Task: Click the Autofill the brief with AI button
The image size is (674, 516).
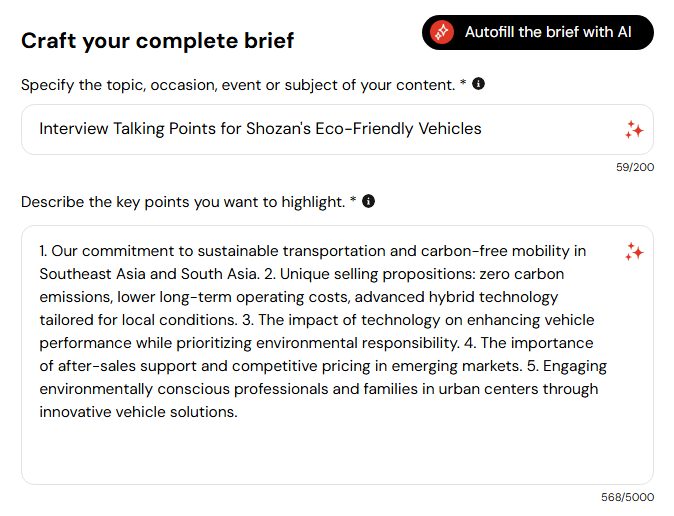Action: pyautogui.click(x=538, y=33)
